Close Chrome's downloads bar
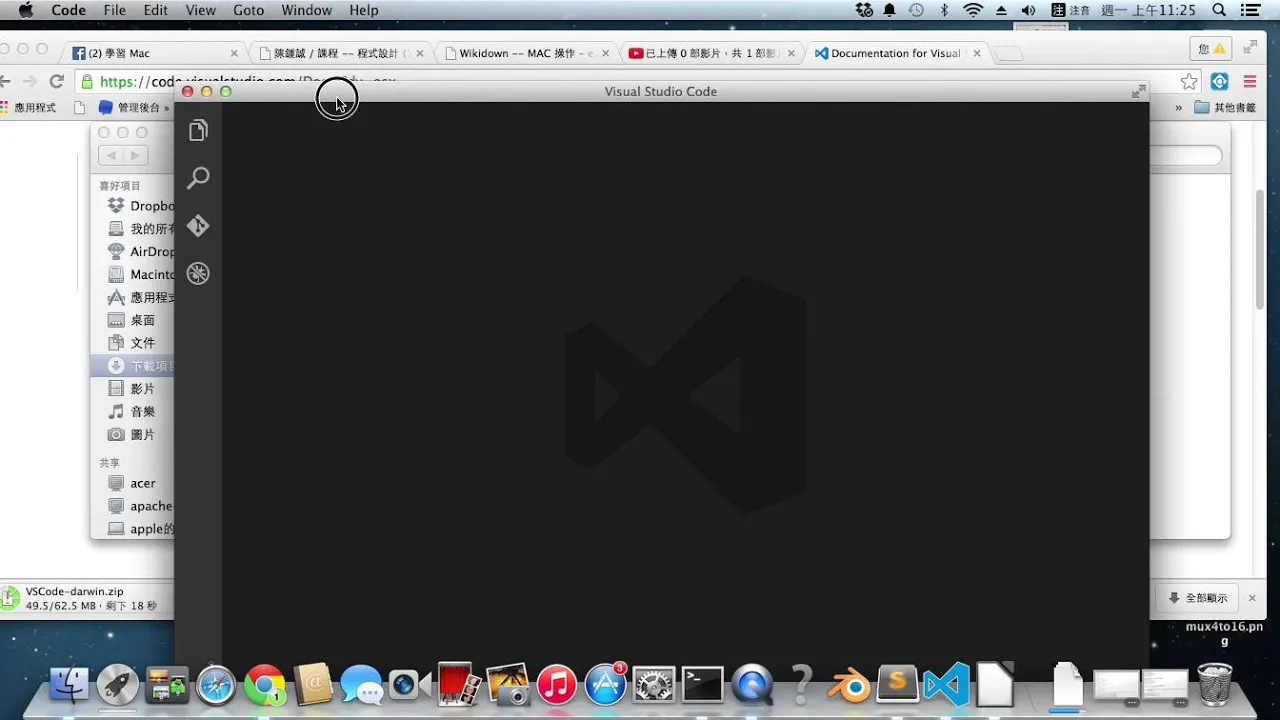 point(1252,598)
